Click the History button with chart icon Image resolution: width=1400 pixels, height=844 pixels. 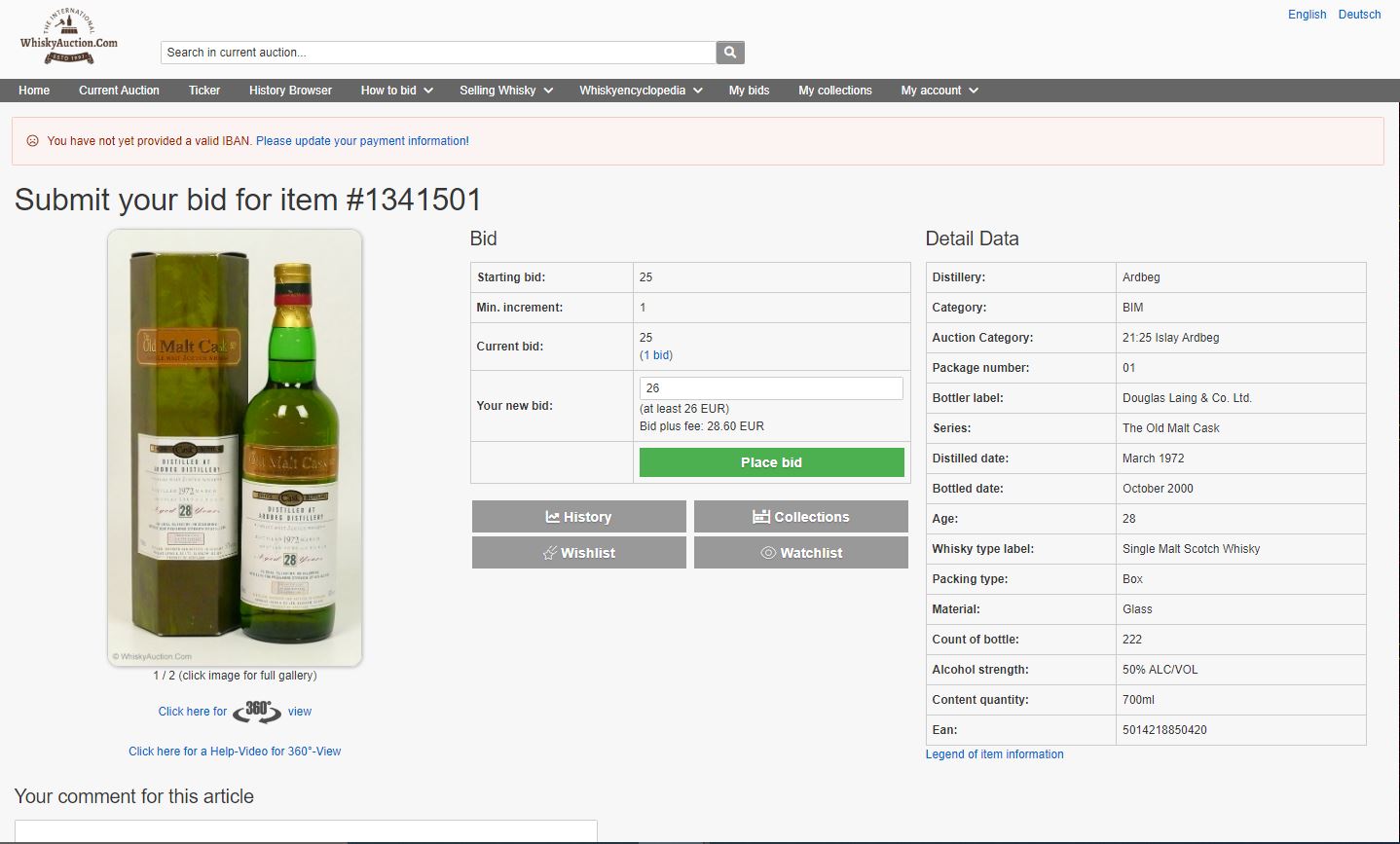coord(579,517)
